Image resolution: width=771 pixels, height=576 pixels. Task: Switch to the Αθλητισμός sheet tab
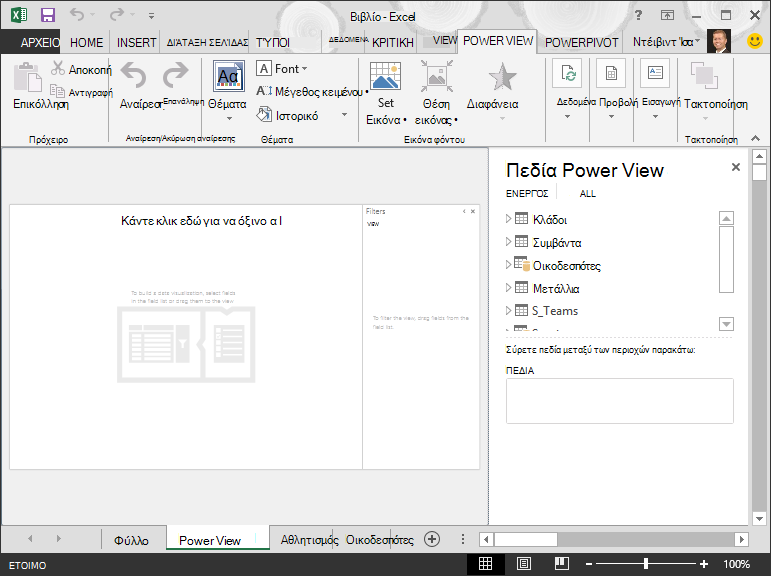(x=309, y=540)
